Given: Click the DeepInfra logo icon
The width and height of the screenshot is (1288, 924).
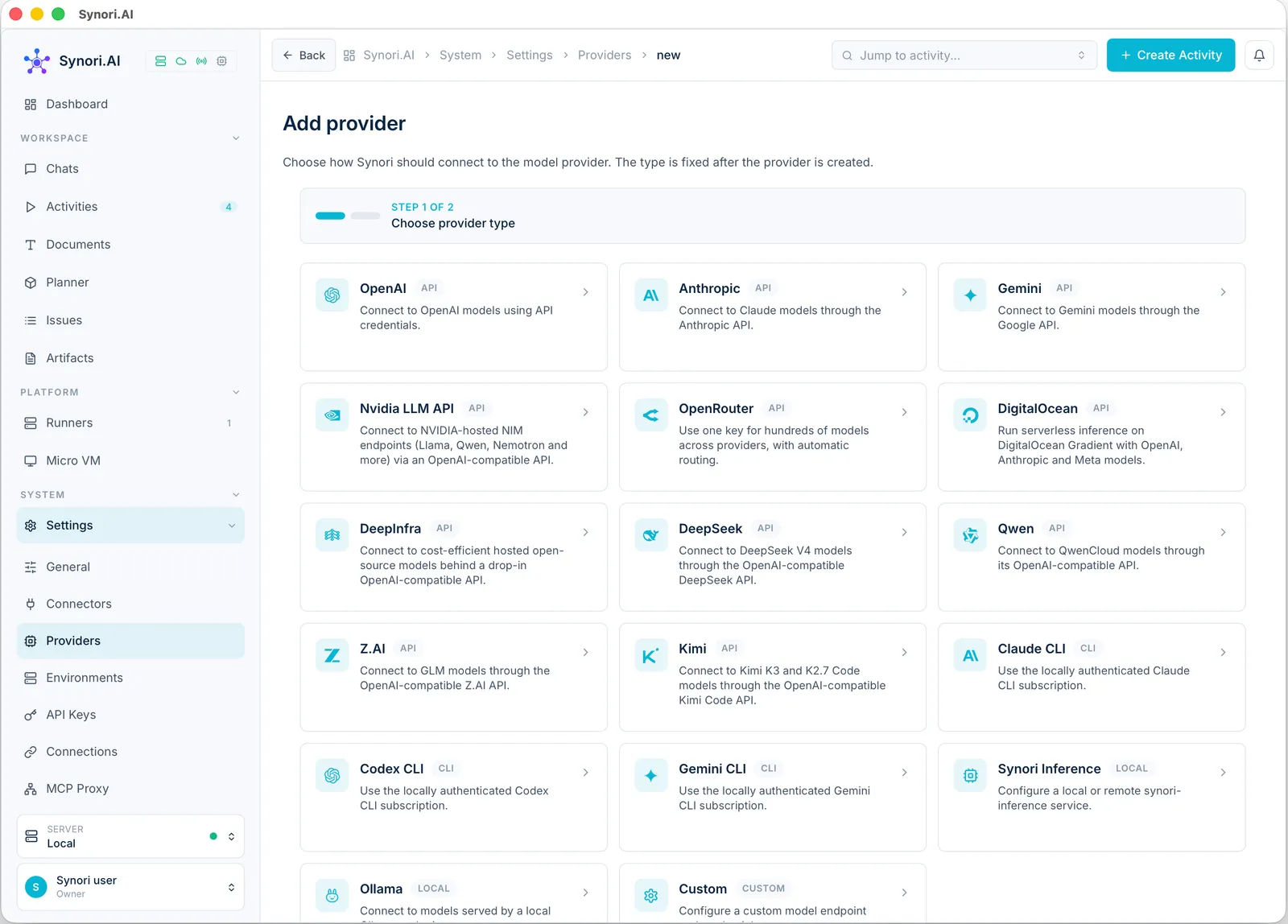Looking at the screenshot, I should point(332,535).
